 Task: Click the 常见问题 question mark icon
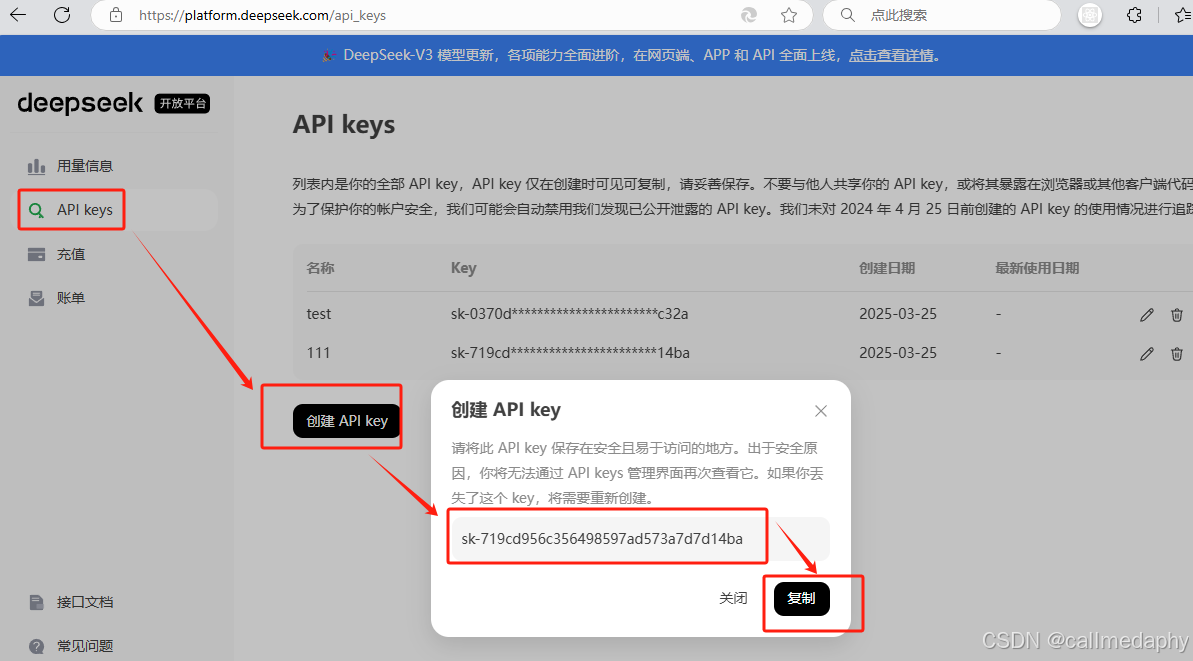pyautogui.click(x=37, y=647)
